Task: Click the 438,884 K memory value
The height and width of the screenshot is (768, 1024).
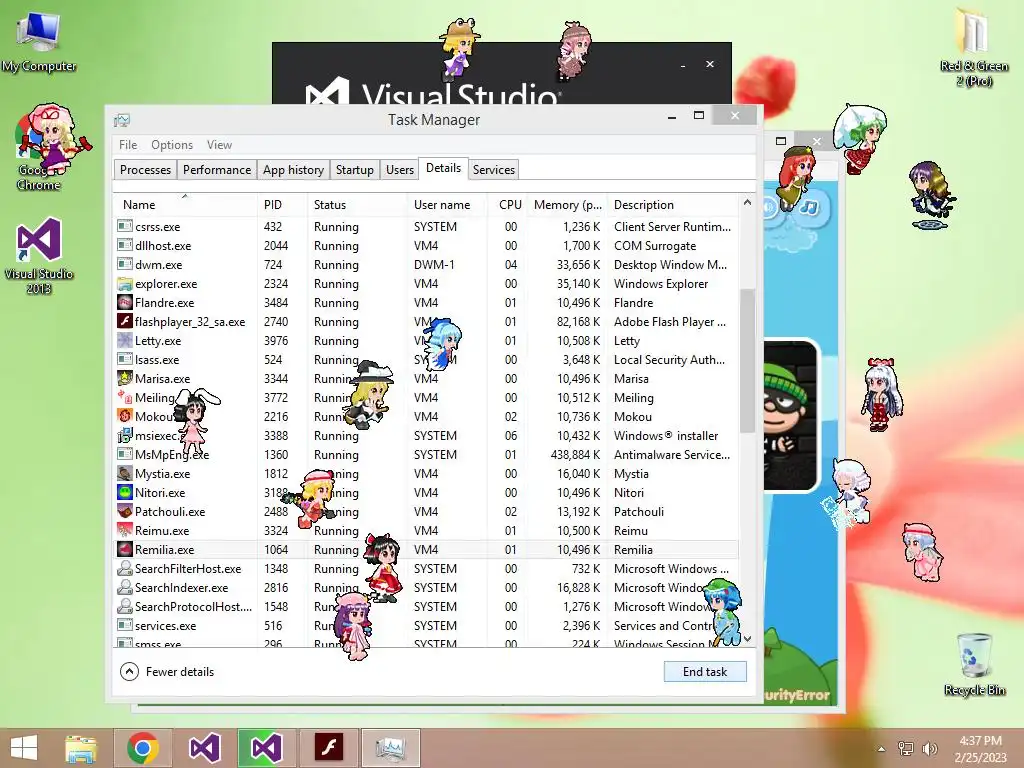Action: click(575, 455)
